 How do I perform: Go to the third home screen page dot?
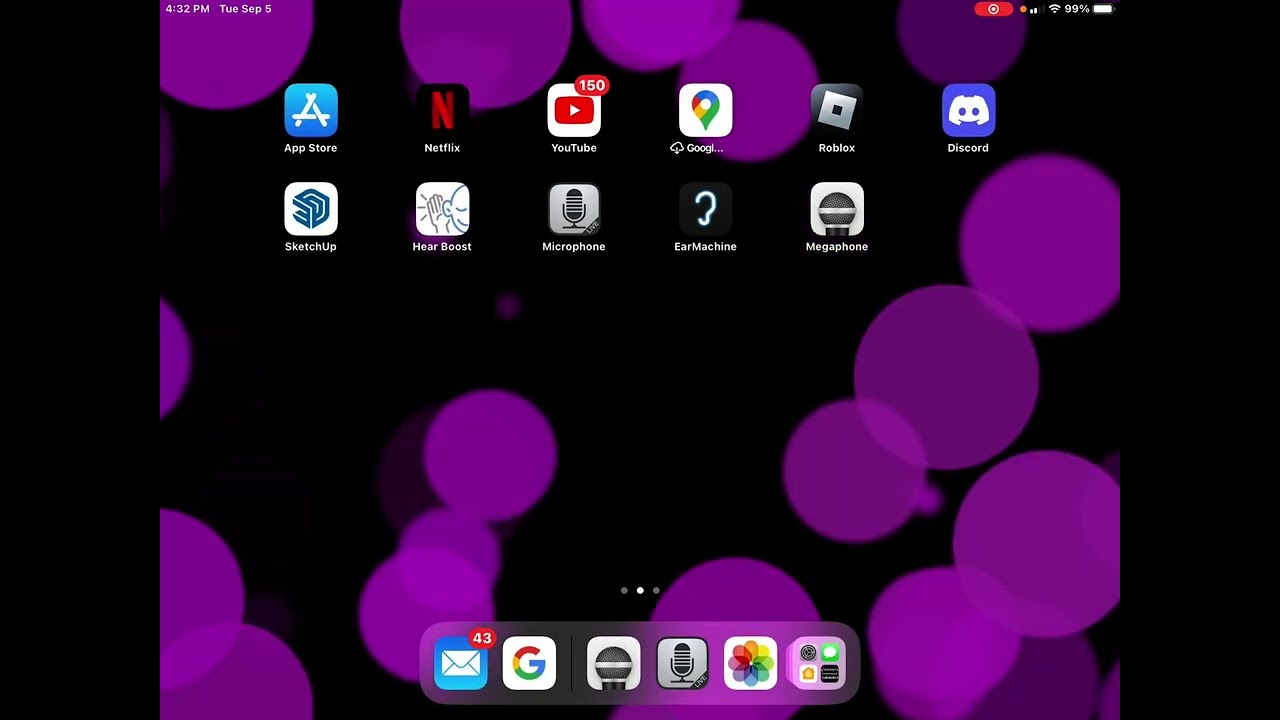point(656,590)
